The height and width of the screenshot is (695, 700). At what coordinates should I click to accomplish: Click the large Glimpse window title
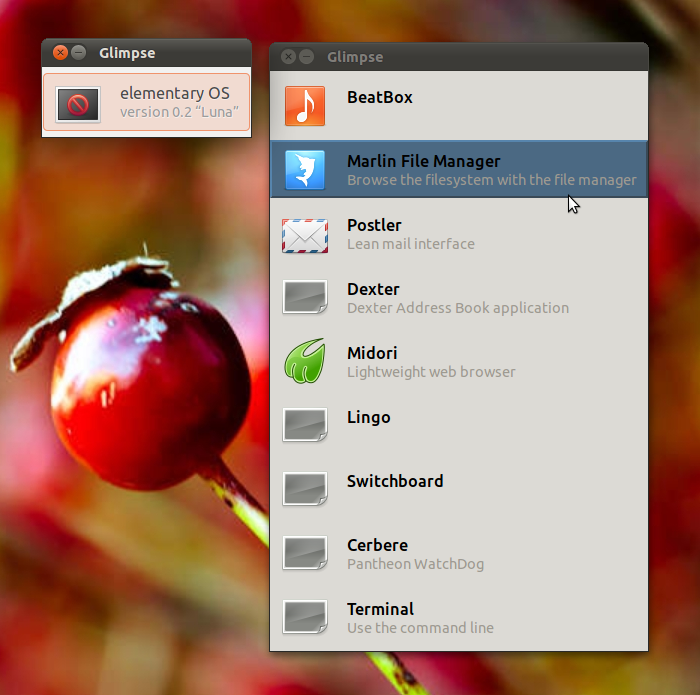click(x=355, y=57)
